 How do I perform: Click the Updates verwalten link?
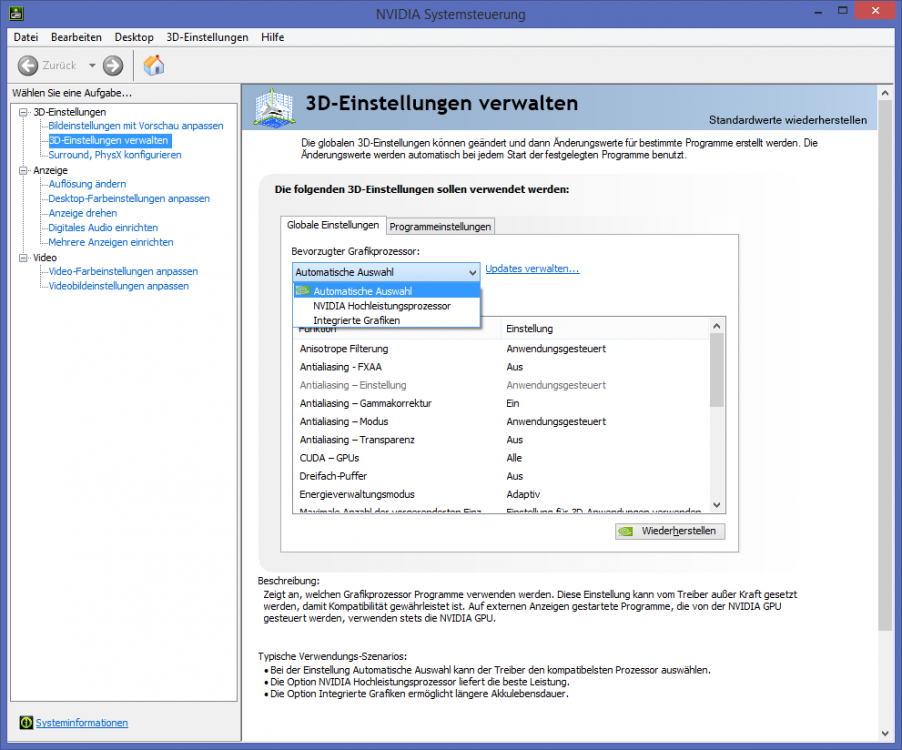(532, 269)
